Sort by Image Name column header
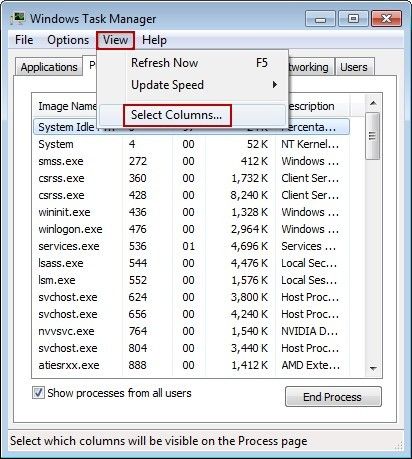Screen dimensions: 412x459 coord(67,106)
